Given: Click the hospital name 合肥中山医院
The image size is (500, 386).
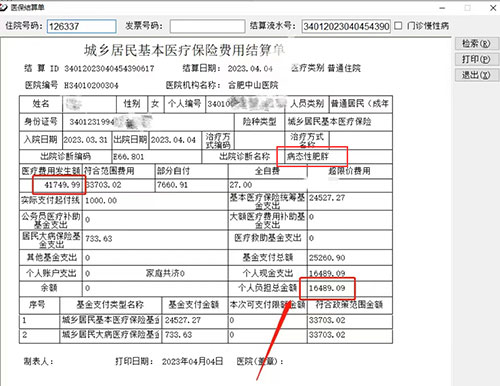Looking at the screenshot, I should [253, 85].
